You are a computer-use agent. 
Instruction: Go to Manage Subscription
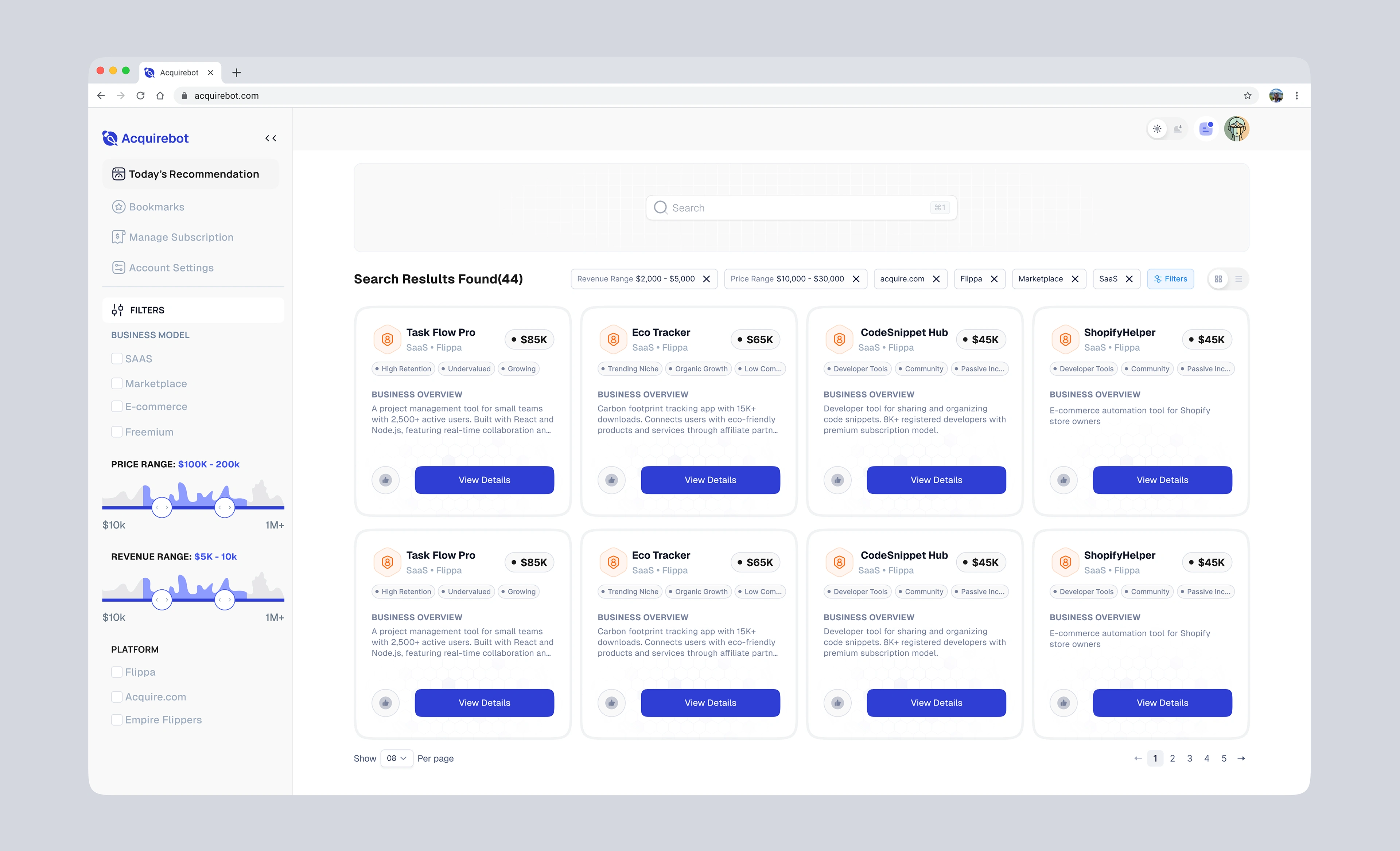pyautogui.click(x=181, y=237)
